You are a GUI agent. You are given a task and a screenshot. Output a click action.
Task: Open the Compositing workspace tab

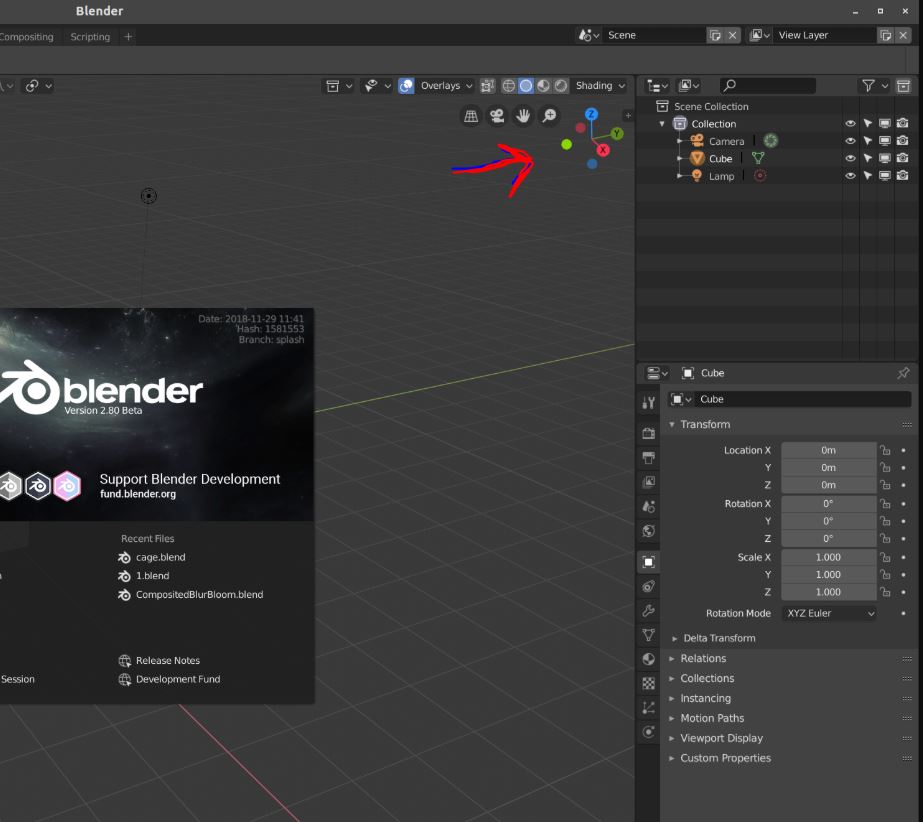26,37
